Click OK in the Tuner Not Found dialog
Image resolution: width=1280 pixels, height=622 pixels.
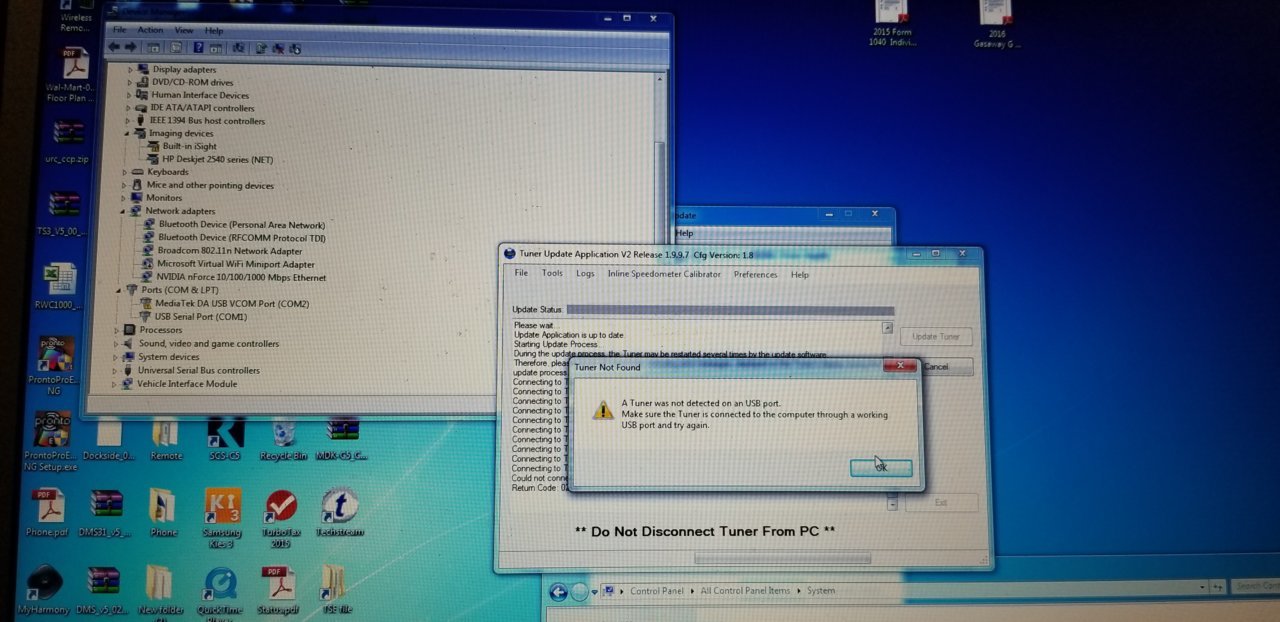point(881,467)
